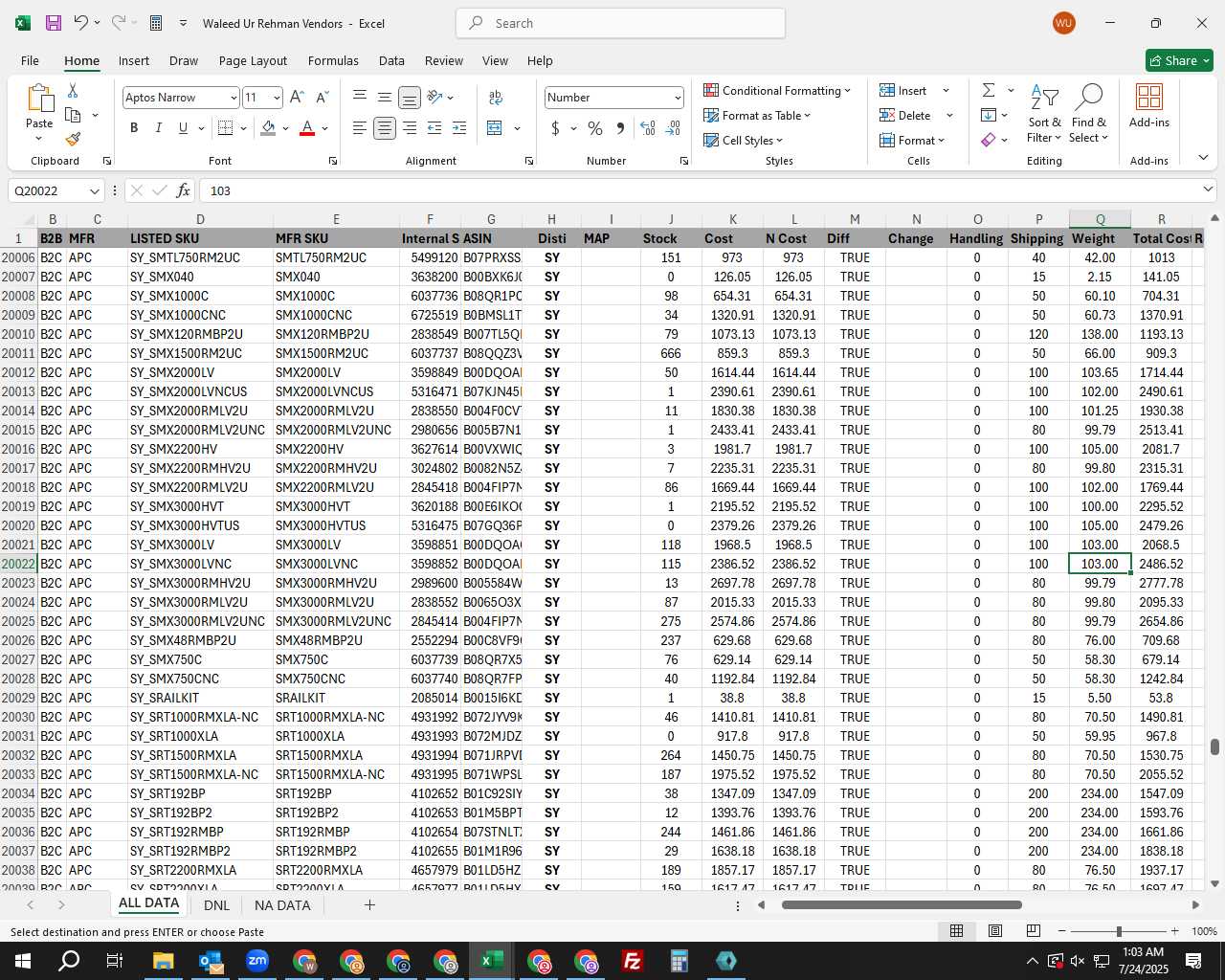Copy the selected cells
Image resolution: width=1225 pixels, height=980 pixels.
coord(73,115)
